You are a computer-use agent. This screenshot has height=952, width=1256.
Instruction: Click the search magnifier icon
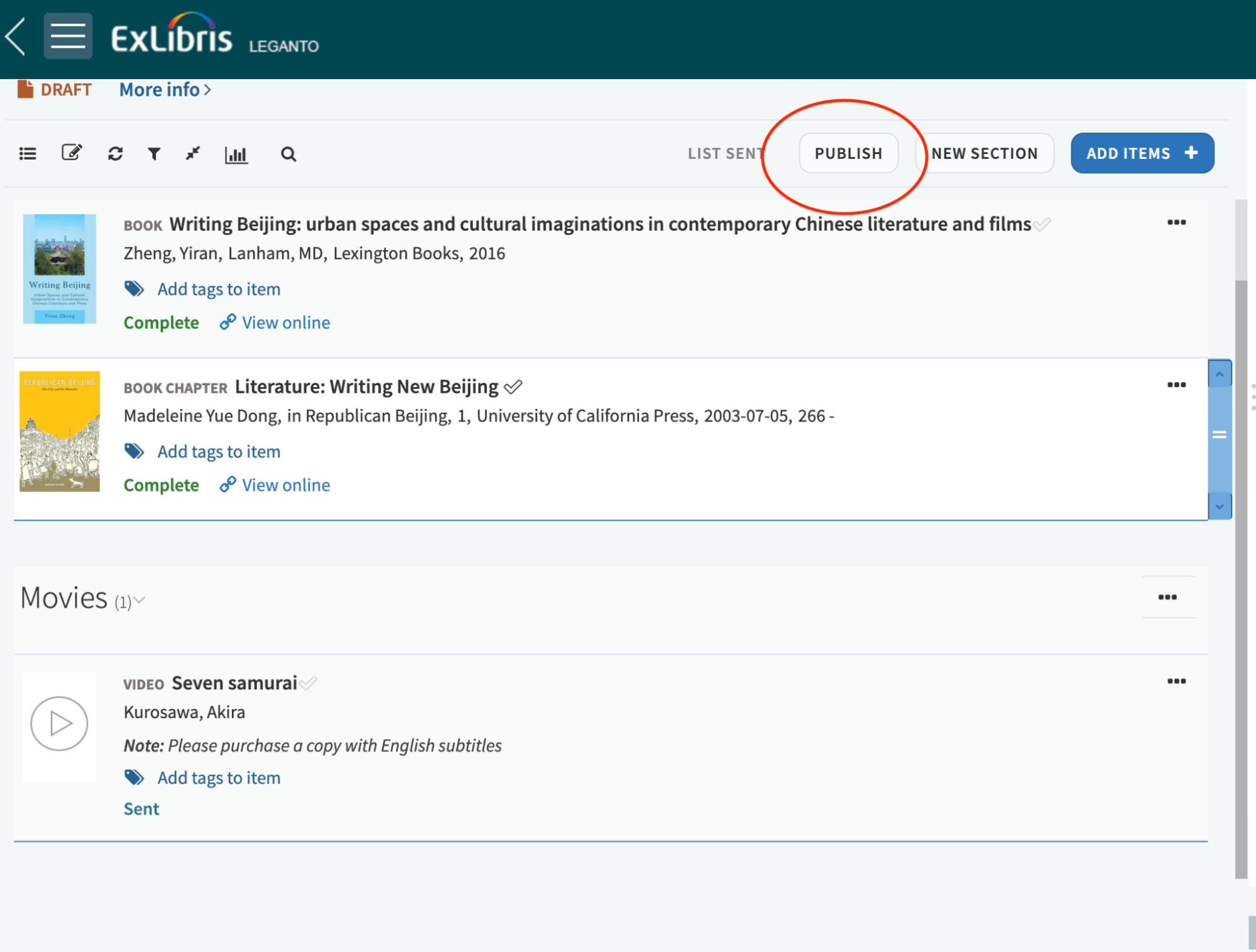288,155
